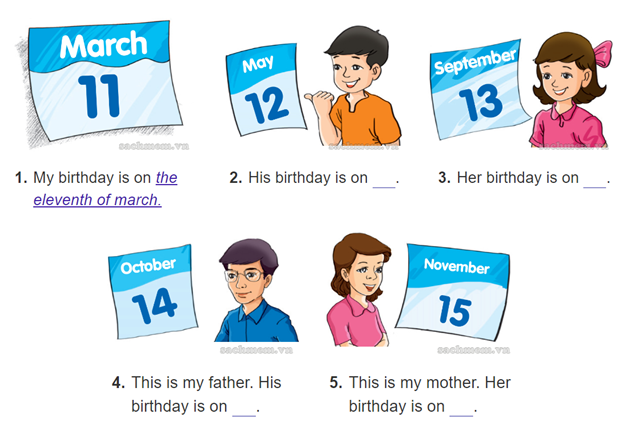Screen dimensions: 632x434
Task: Click the text "My birthday is on"
Action: 93,178
